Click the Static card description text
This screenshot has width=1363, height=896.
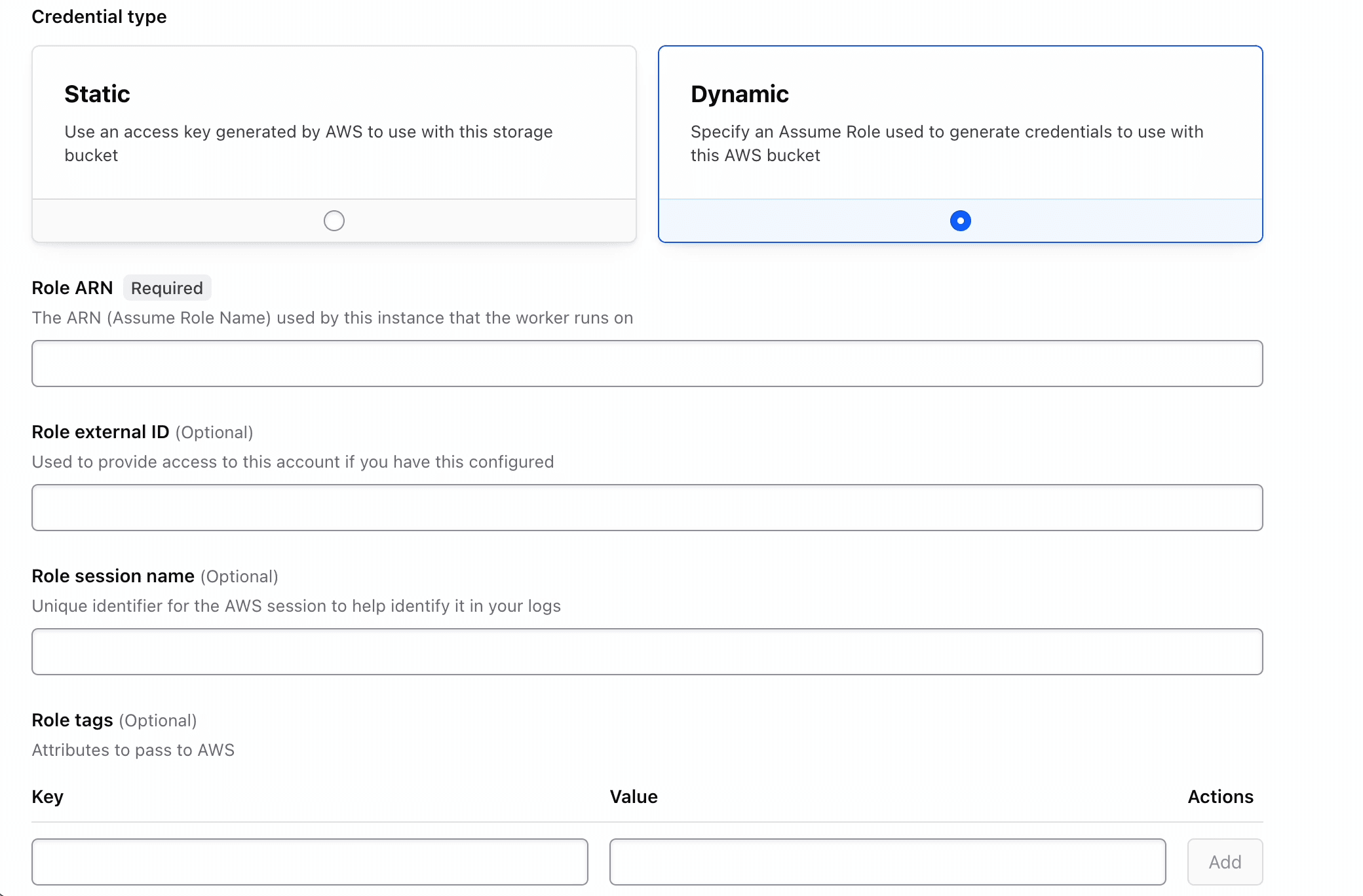point(308,143)
